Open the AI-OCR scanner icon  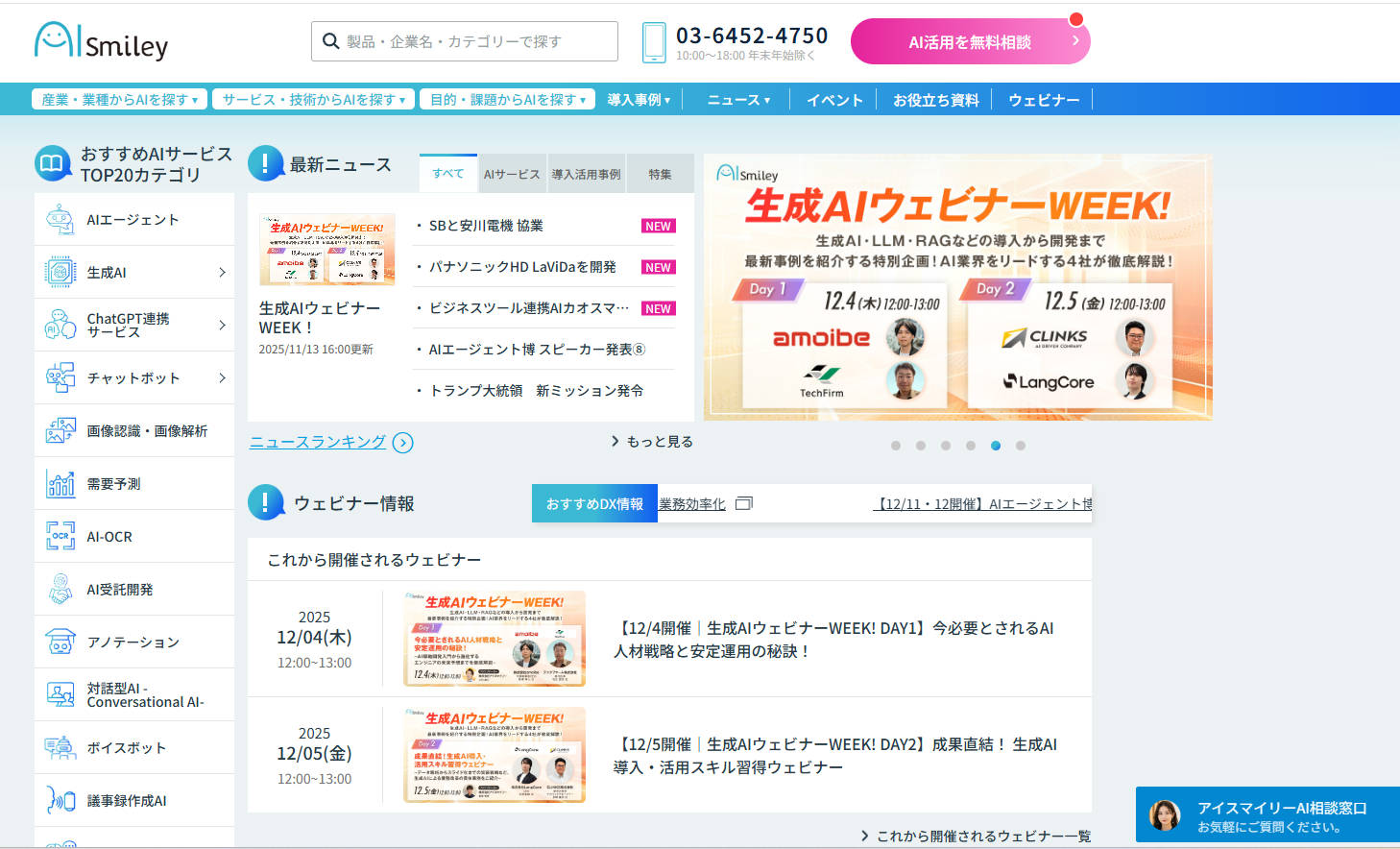[x=60, y=536]
